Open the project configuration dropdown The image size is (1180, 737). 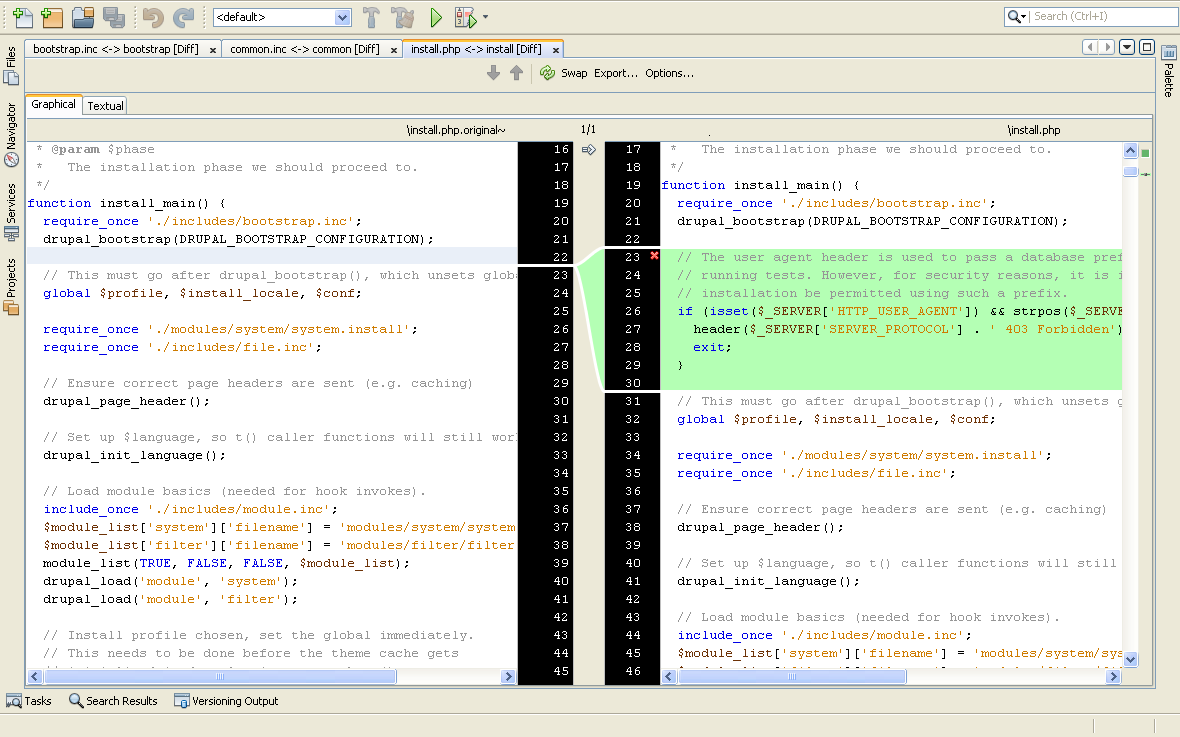[280, 17]
